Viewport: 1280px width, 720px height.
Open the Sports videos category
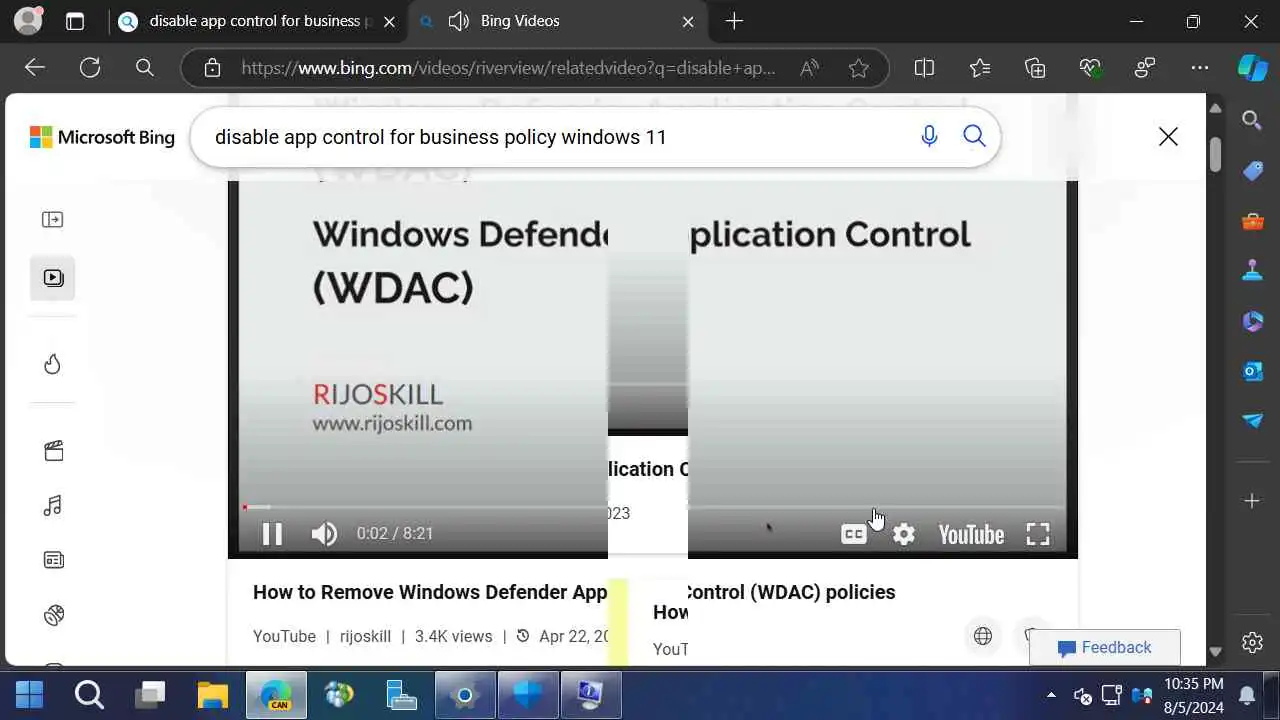click(53, 615)
